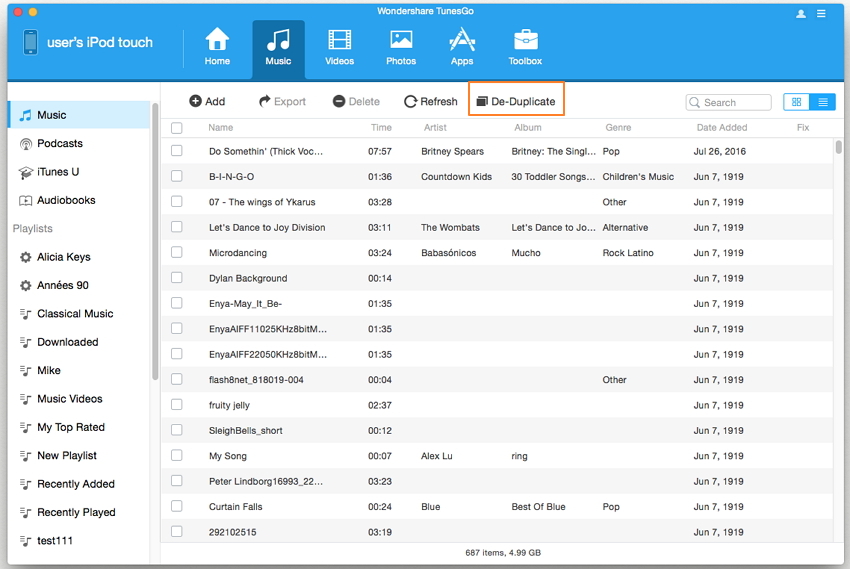
Task: Click the De-Duplicate button
Action: 516,101
